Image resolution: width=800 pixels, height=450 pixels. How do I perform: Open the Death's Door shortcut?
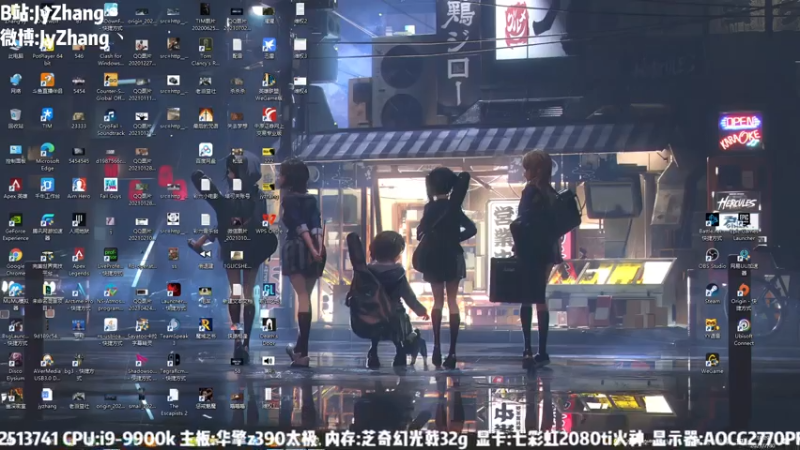click(x=269, y=332)
